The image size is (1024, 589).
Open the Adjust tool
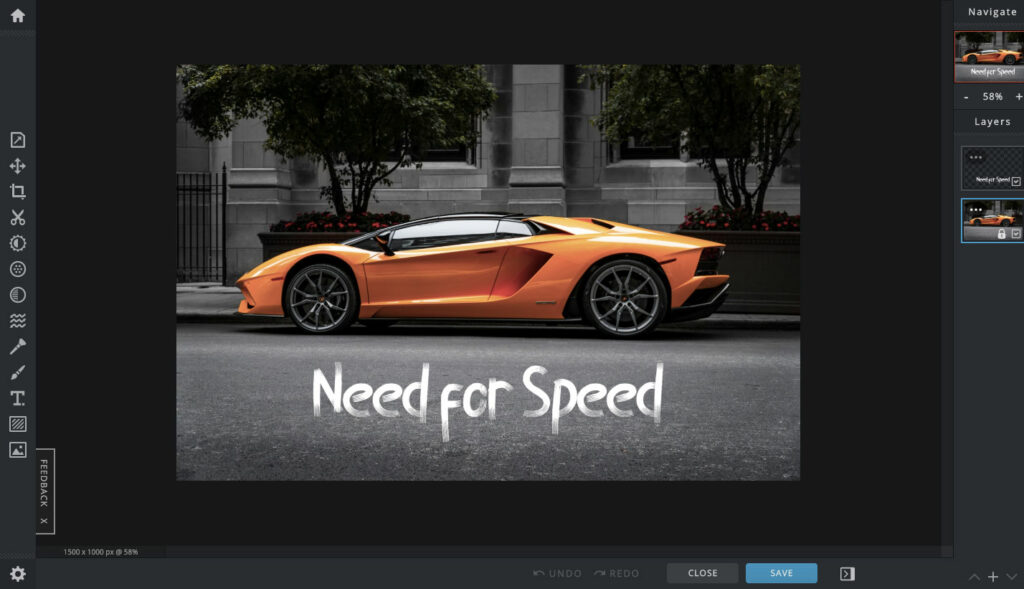click(x=17, y=242)
